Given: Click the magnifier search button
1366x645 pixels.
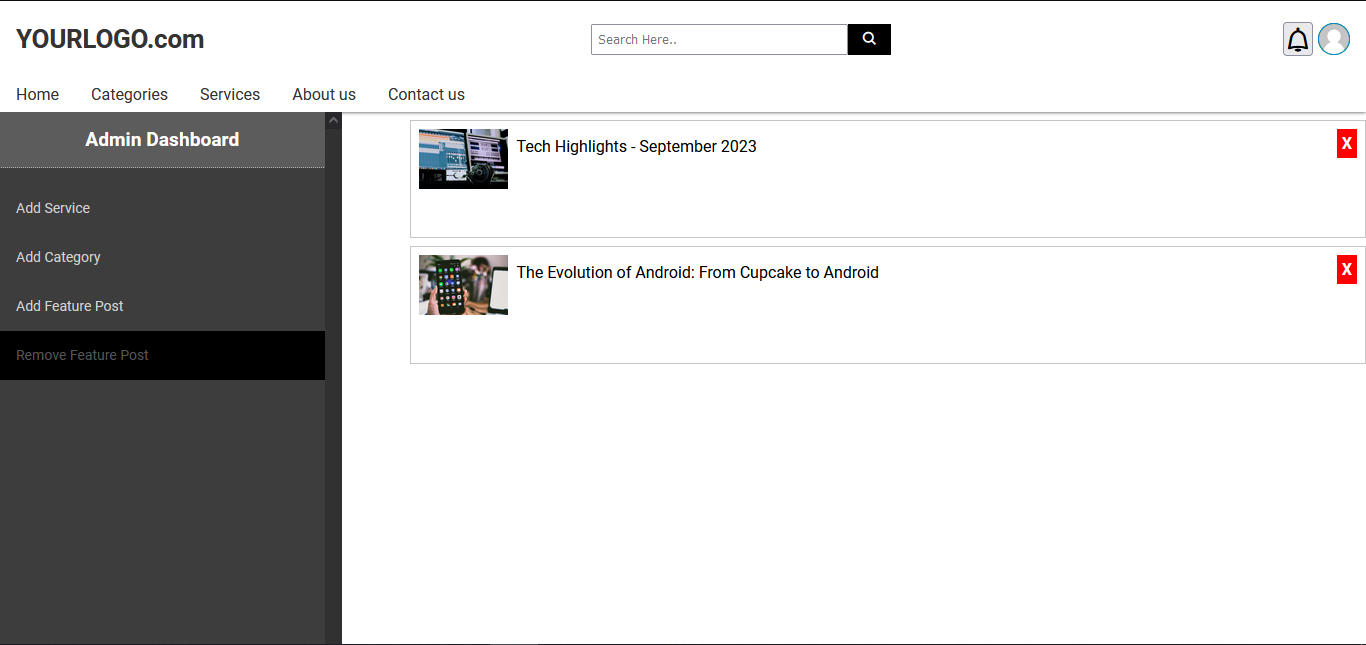Looking at the screenshot, I should [x=869, y=39].
